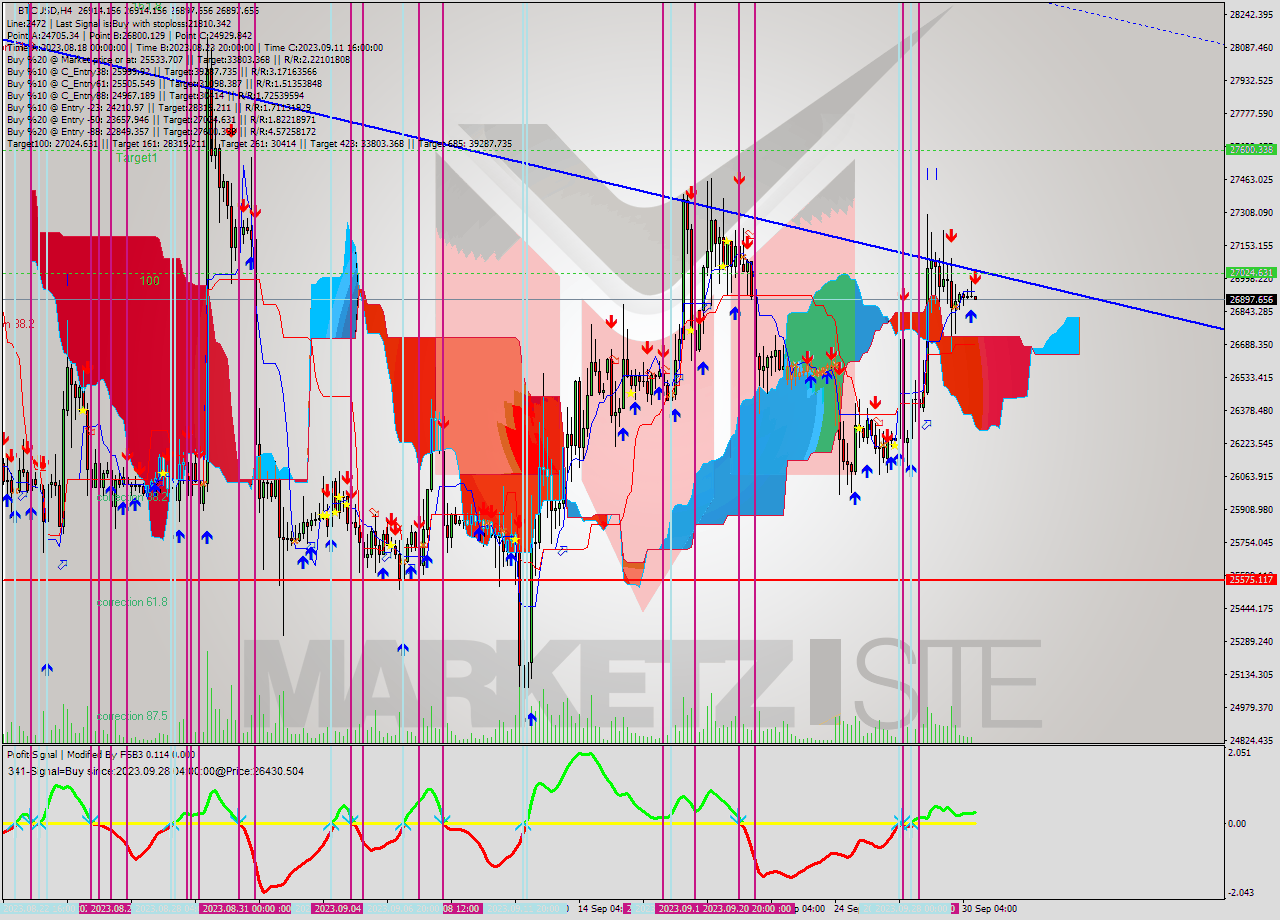Viewport: 1280px width, 920px height.
Task: Click the green 27024.631 price tag
Action: (x=1250, y=272)
